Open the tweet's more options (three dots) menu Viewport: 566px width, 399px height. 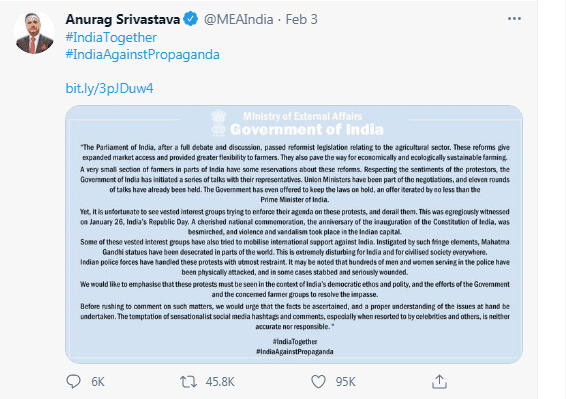tap(514, 18)
